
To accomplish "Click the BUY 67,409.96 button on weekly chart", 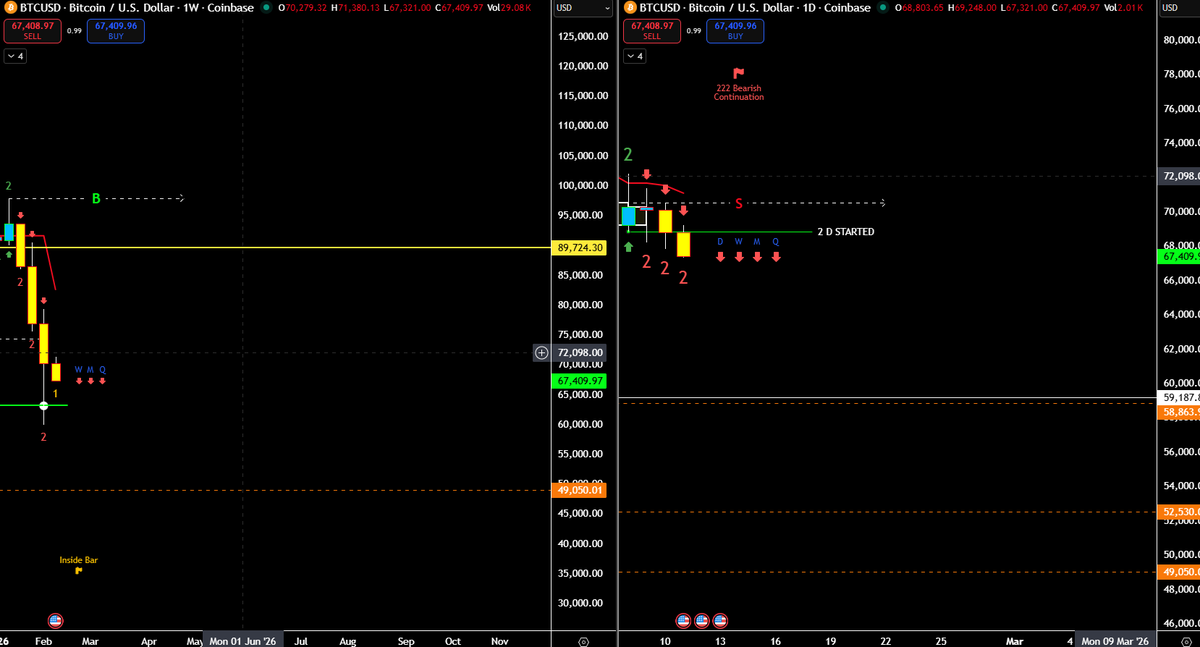I will click(116, 30).
